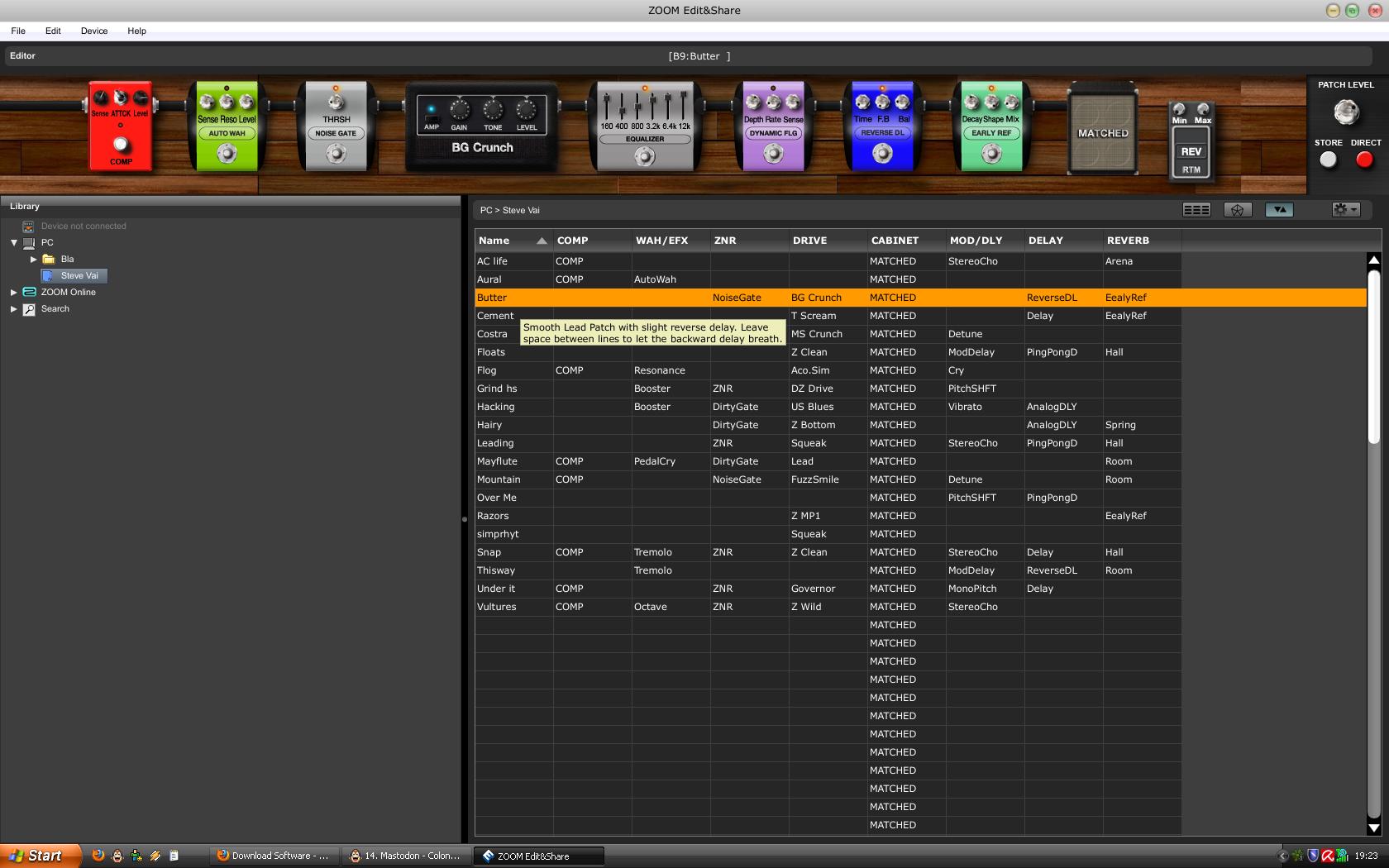Open the Edit menu
Screen dimensions: 1389x868
pos(53,31)
